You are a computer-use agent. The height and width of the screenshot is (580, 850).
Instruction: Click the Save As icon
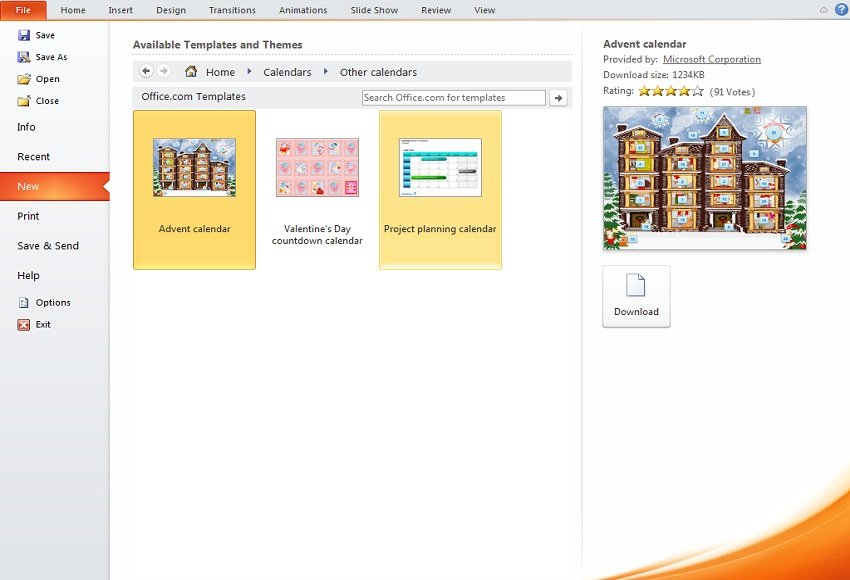(24, 57)
